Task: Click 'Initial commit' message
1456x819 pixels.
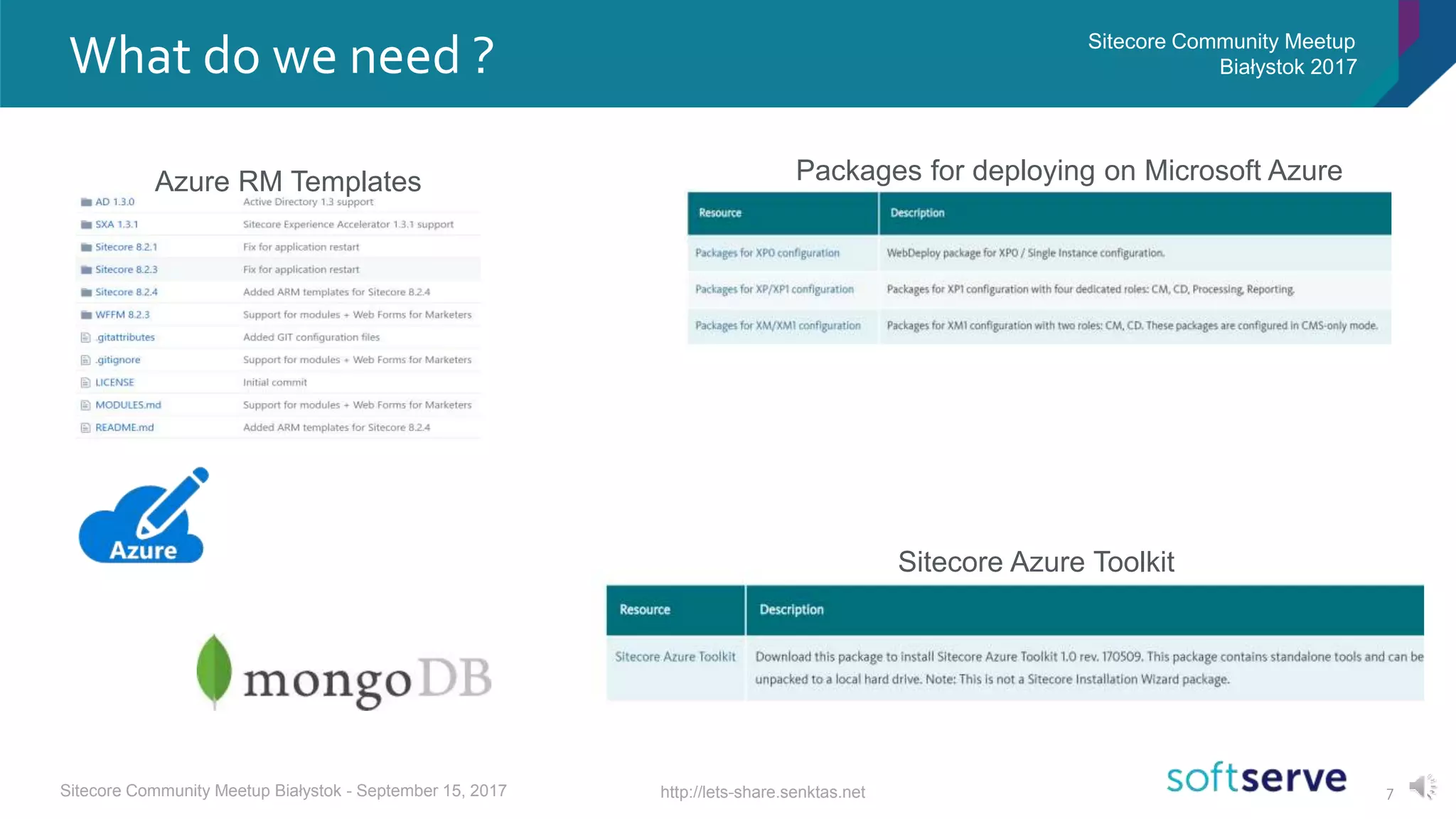Action: point(275,382)
